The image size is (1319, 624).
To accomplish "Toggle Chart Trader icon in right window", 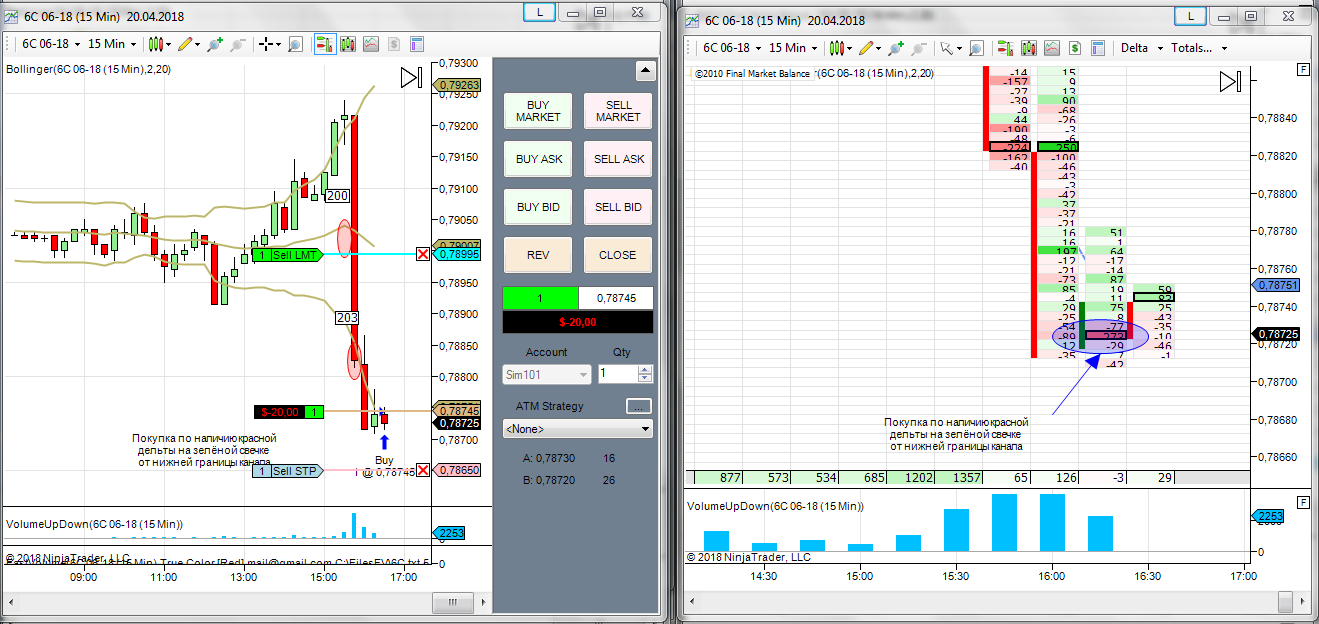I will [x=1005, y=47].
